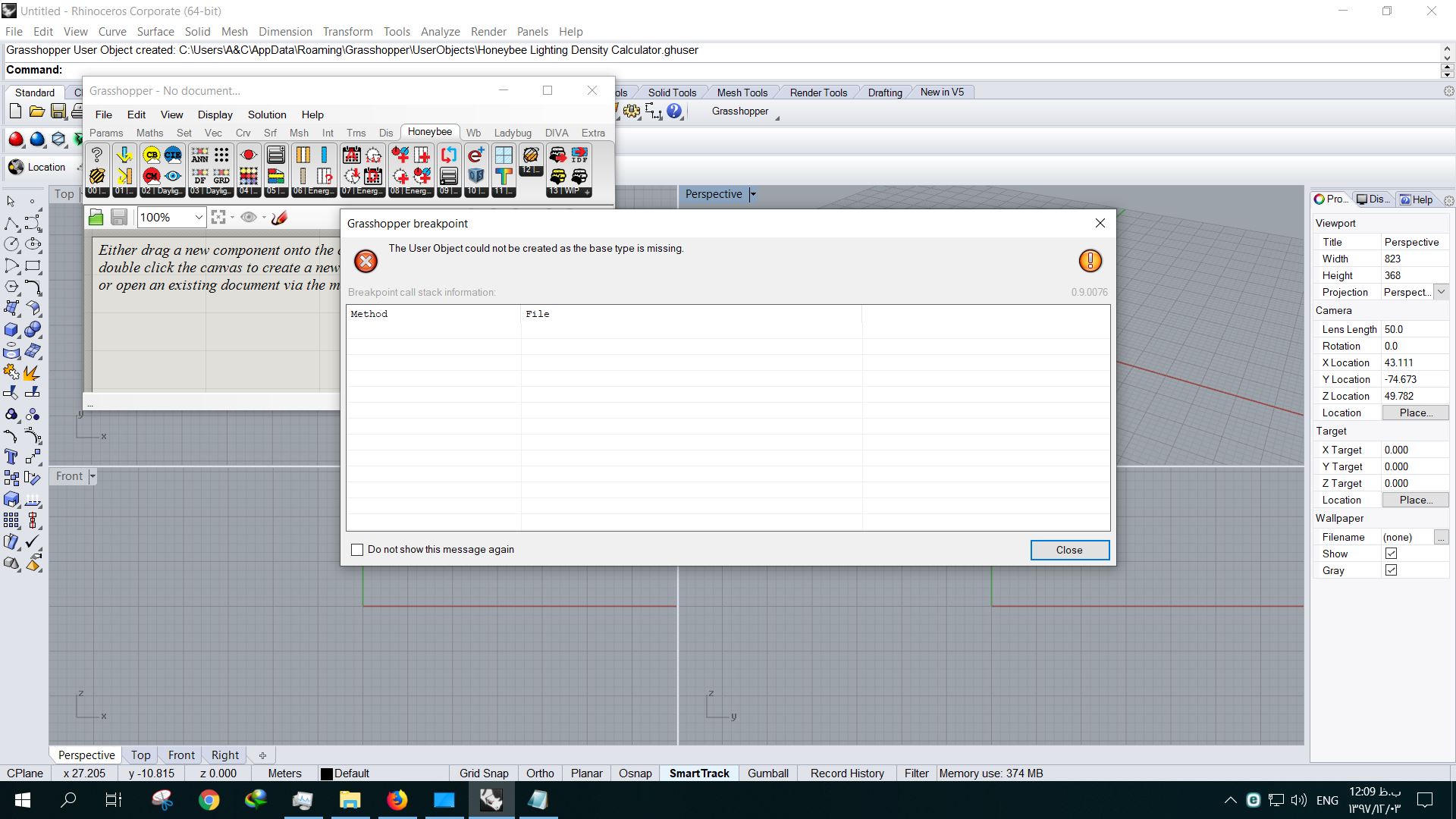Click the Default layer black color swatch
The image size is (1456, 819).
327,774
